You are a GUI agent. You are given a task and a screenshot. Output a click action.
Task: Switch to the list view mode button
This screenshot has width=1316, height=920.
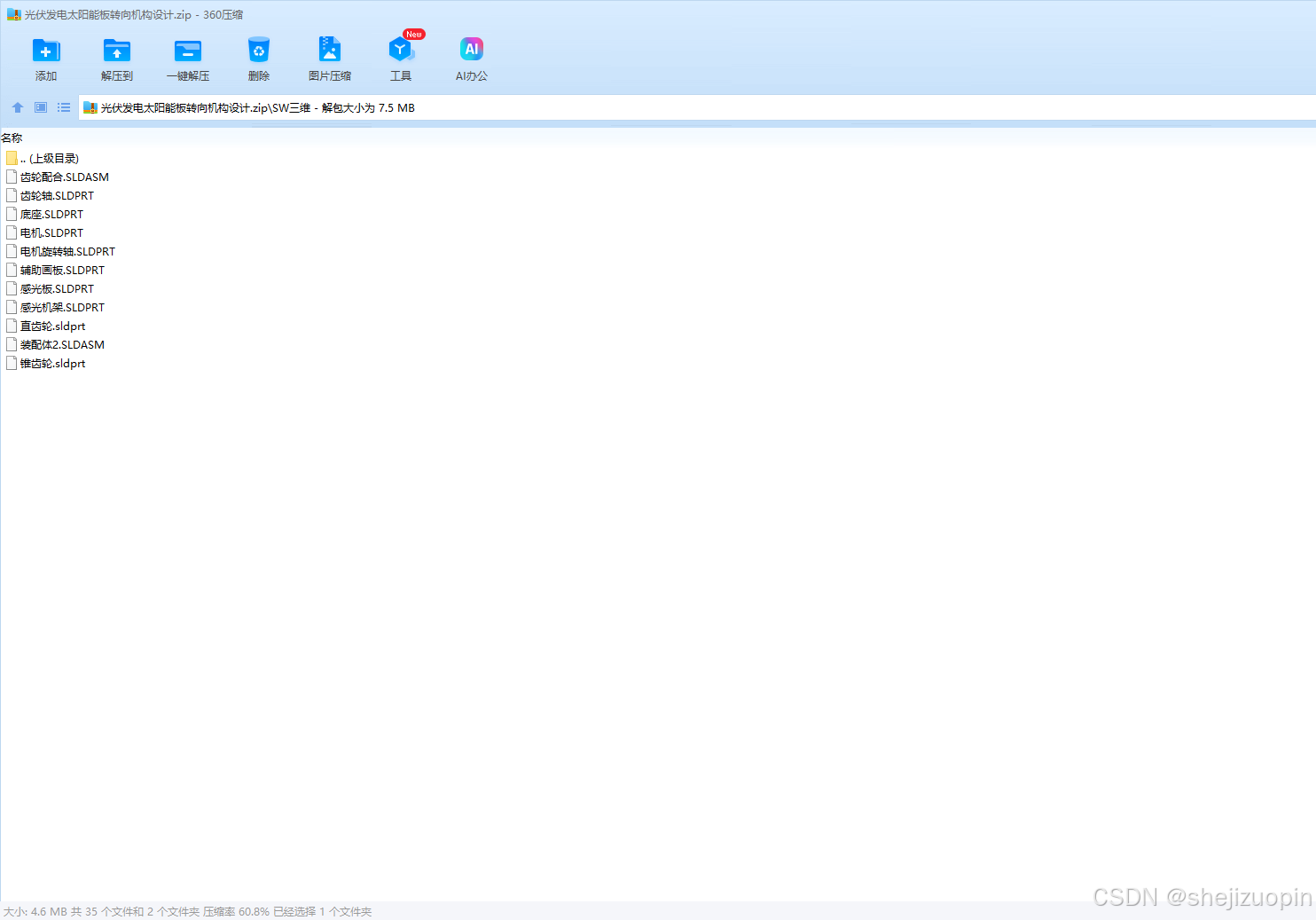[64, 107]
